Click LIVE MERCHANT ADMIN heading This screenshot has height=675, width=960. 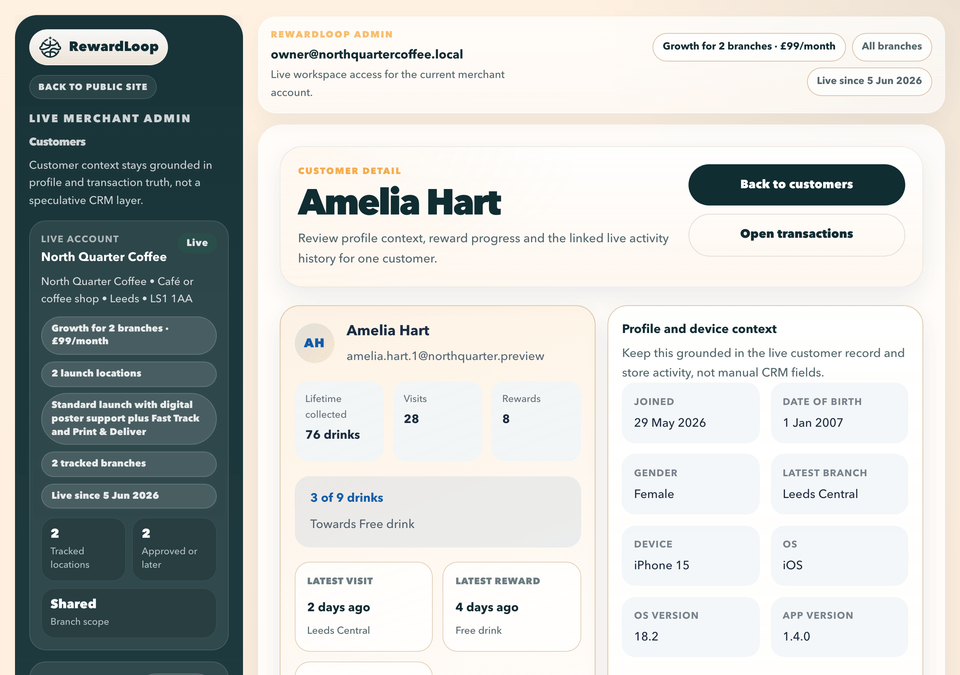pyautogui.click(x=110, y=119)
